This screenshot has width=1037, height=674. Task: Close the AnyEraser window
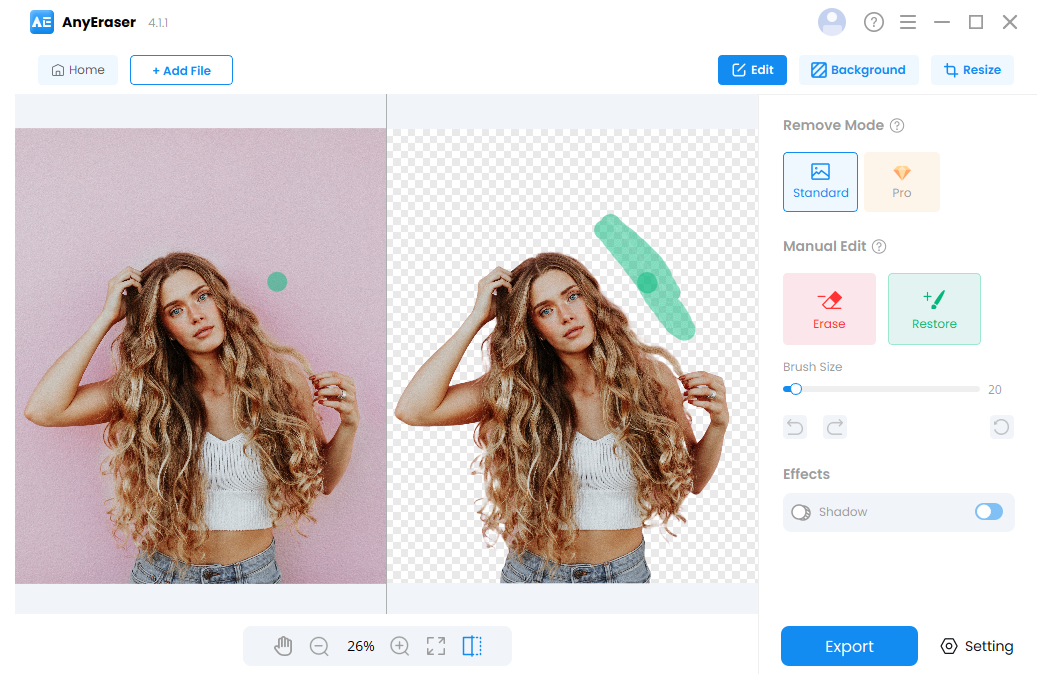[1010, 22]
